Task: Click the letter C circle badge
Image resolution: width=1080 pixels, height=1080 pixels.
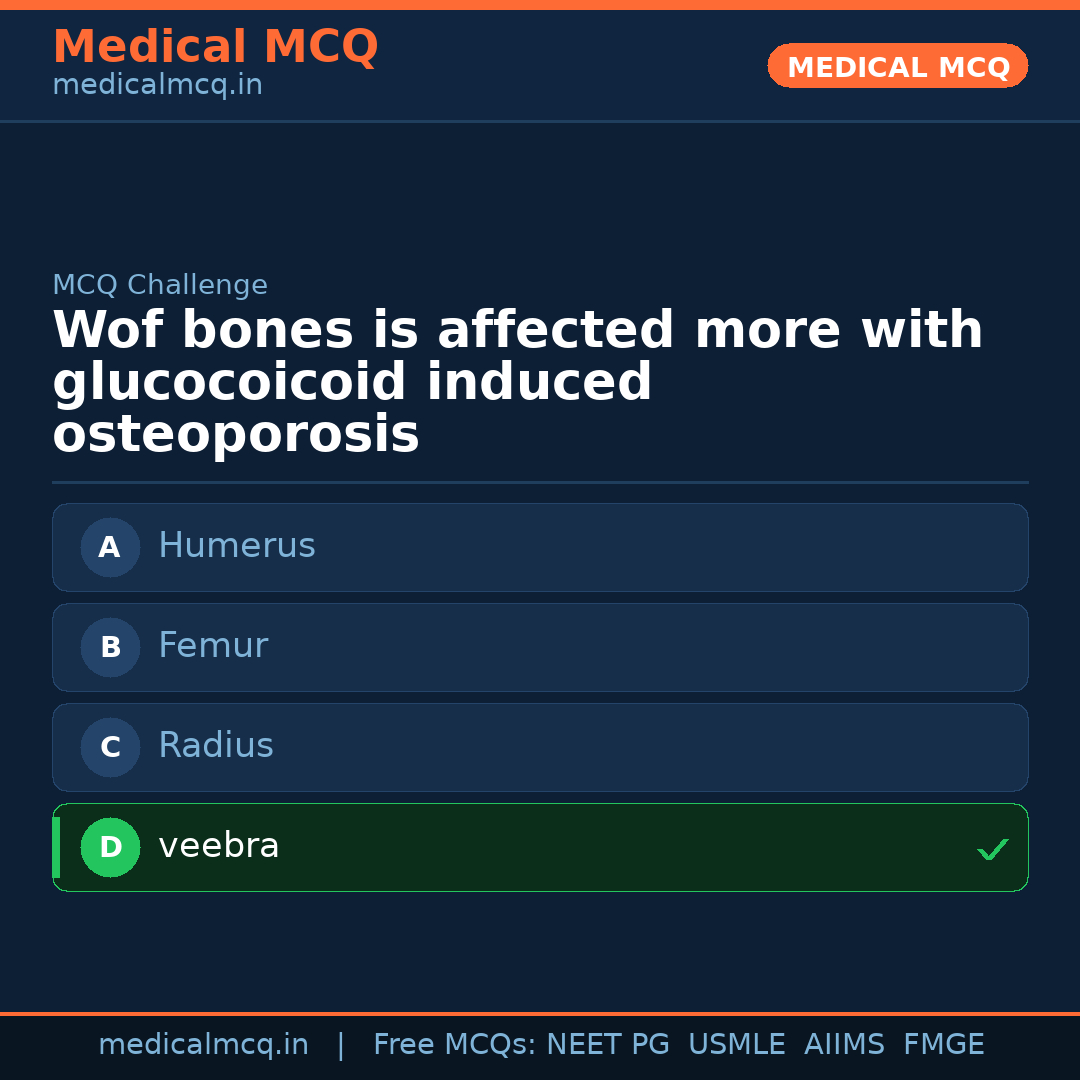Action: (110, 747)
